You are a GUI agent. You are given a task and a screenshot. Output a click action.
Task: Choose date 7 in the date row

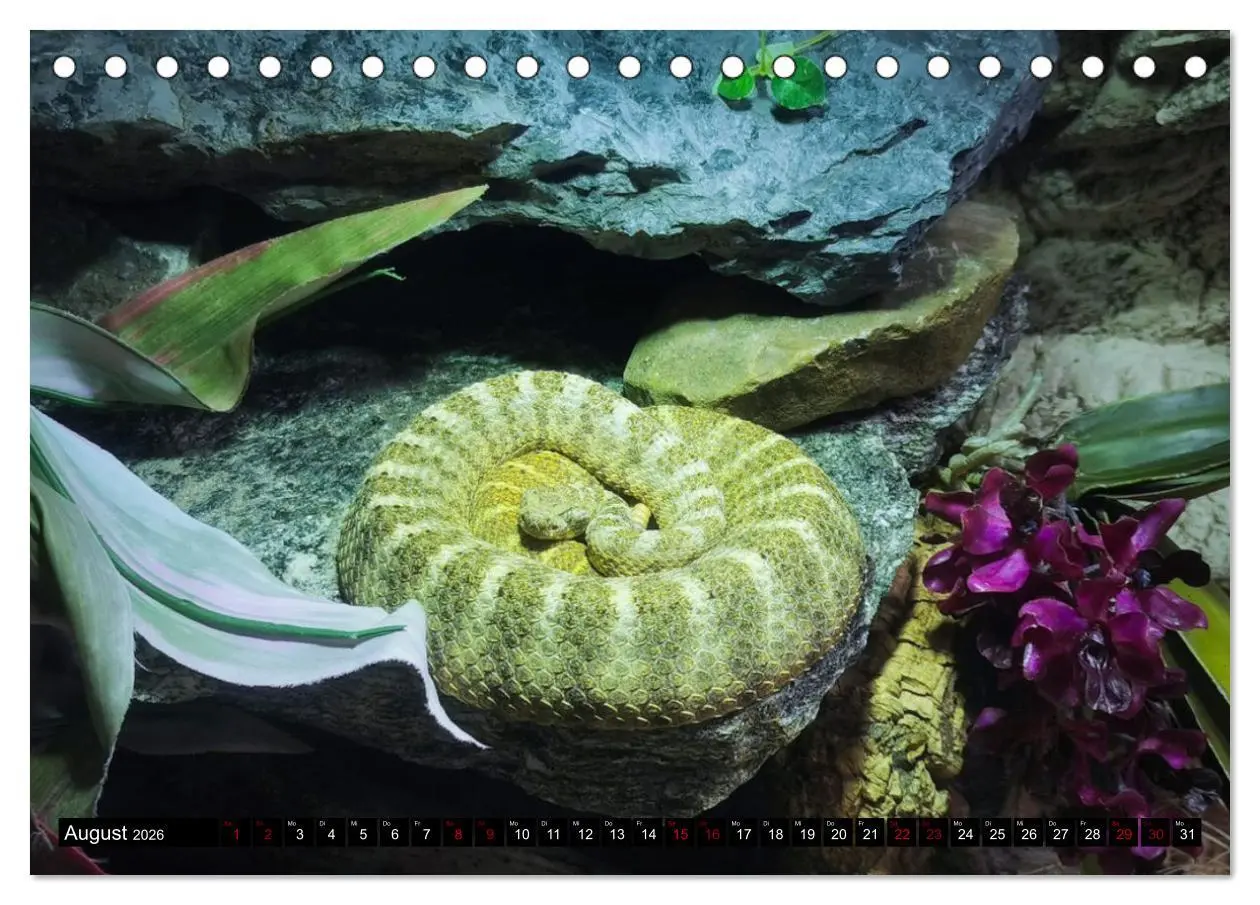click(x=426, y=833)
